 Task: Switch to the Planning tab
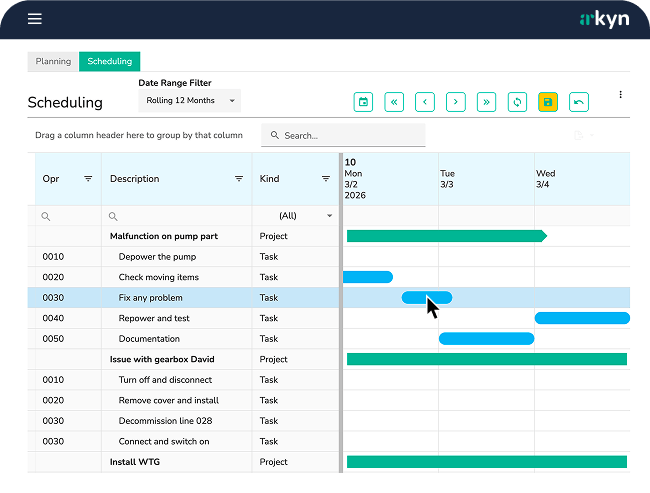click(x=53, y=61)
